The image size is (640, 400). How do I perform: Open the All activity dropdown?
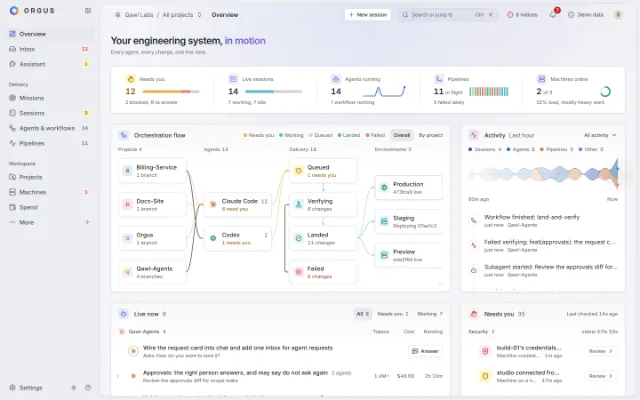600,135
